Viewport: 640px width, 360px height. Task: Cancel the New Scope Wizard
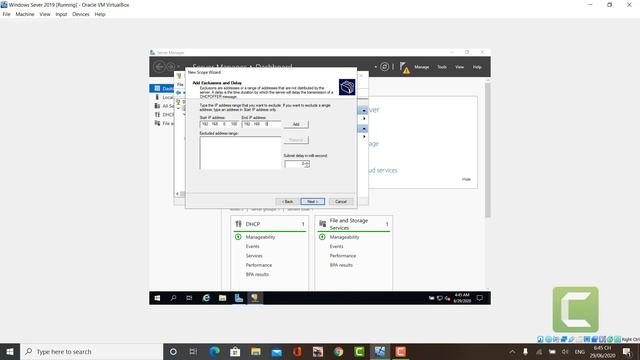(x=341, y=202)
